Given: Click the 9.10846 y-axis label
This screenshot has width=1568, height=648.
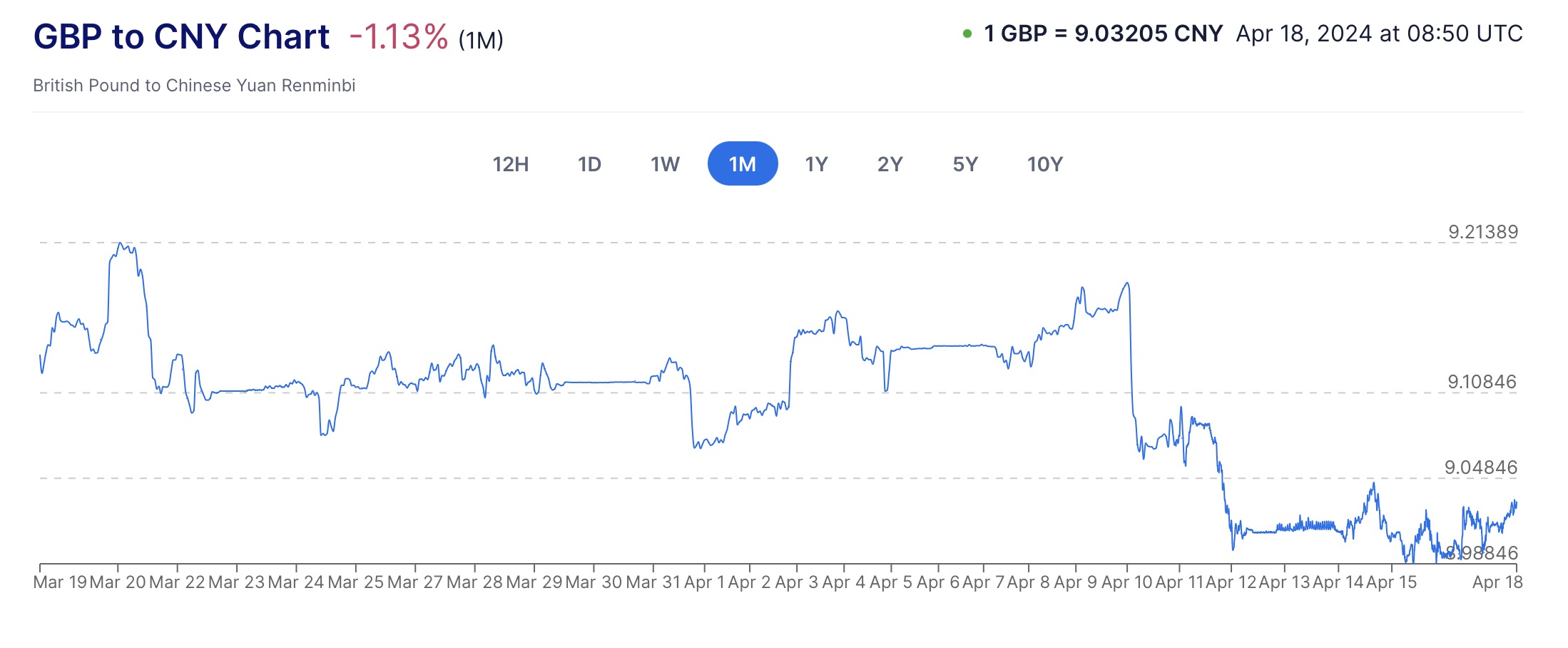Looking at the screenshot, I should (1482, 382).
